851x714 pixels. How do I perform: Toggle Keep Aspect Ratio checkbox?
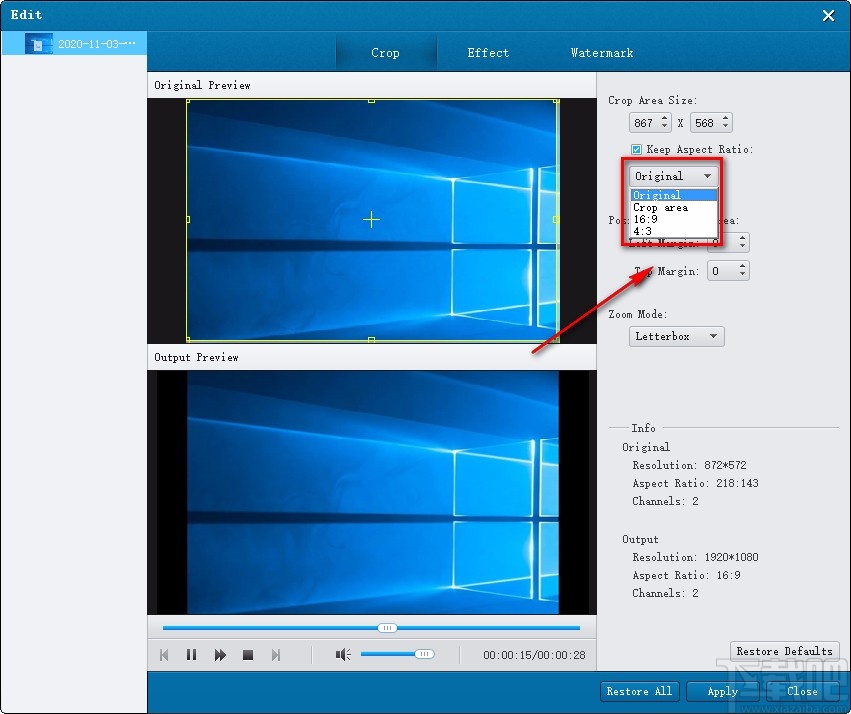tap(636, 149)
